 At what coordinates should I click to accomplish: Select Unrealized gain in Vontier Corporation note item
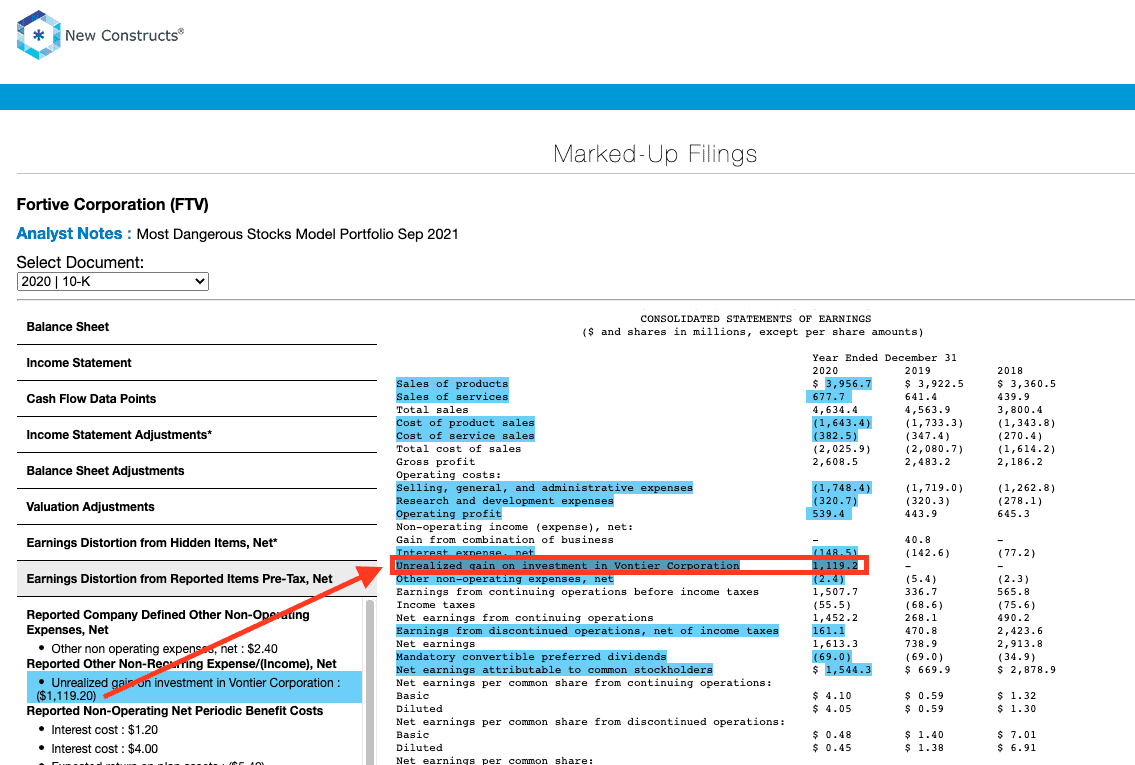click(194, 688)
